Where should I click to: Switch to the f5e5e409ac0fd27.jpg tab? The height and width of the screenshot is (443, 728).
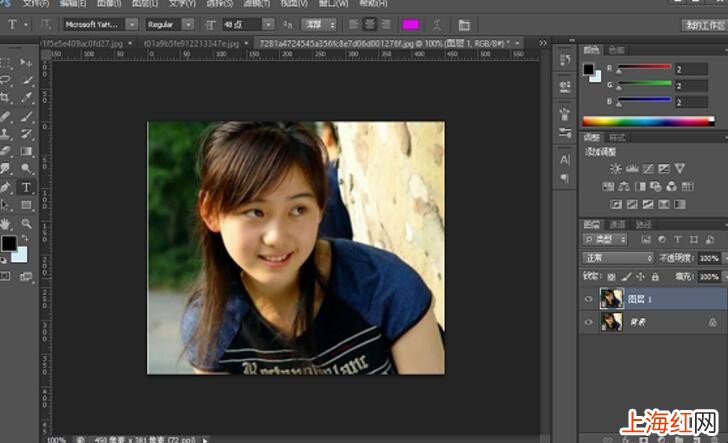82,44
